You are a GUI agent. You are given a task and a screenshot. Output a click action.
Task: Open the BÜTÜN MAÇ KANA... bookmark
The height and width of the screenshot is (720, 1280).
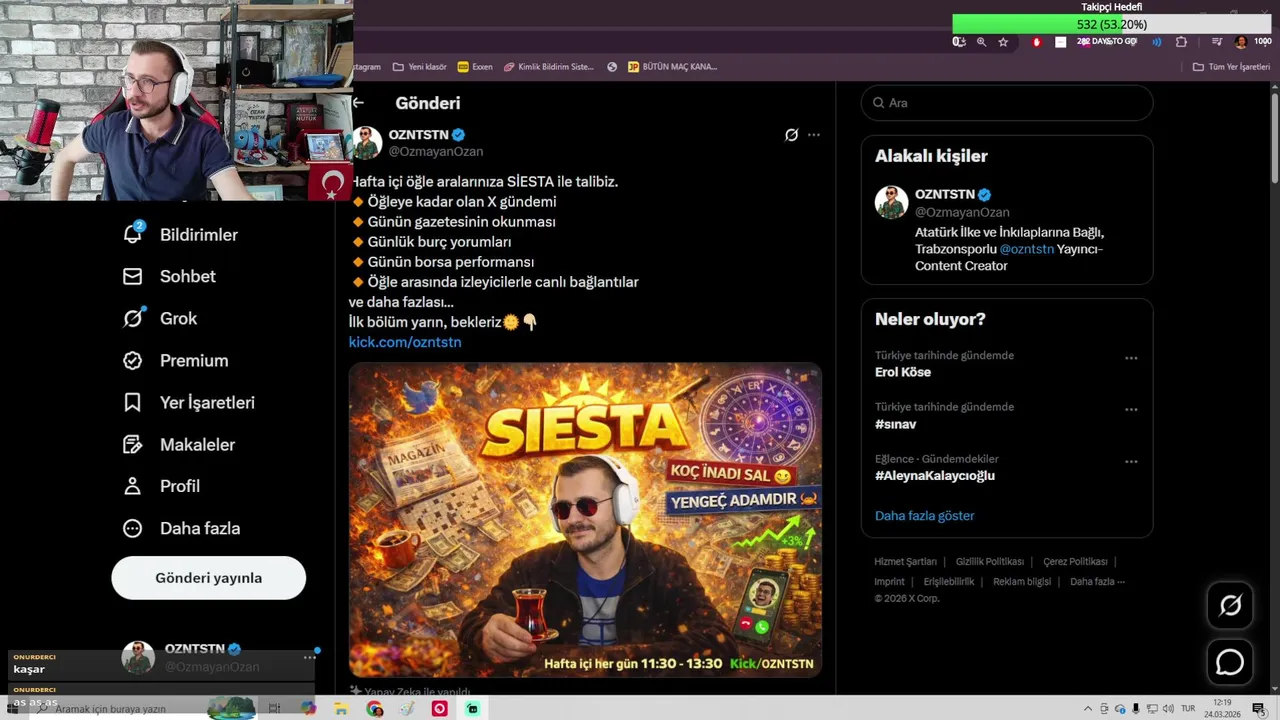tap(672, 67)
